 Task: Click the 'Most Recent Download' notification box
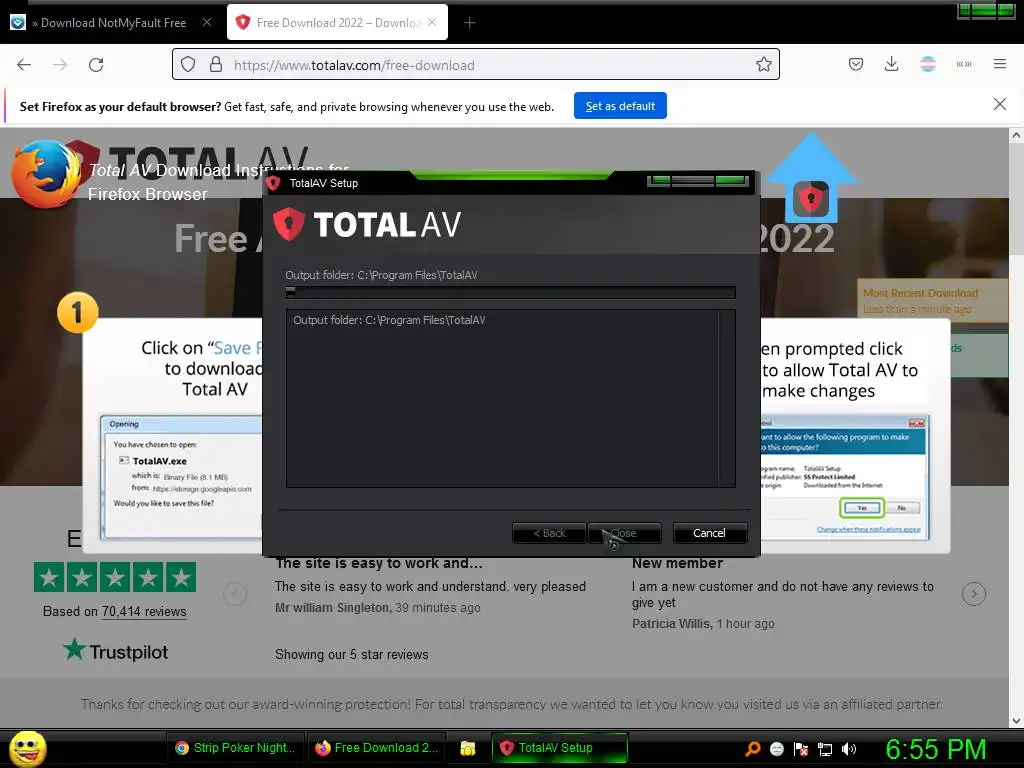click(933, 300)
